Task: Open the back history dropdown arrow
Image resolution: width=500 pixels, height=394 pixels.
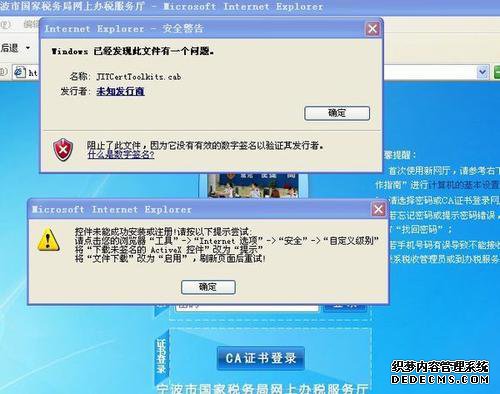Action: pyautogui.click(x=28, y=48)
